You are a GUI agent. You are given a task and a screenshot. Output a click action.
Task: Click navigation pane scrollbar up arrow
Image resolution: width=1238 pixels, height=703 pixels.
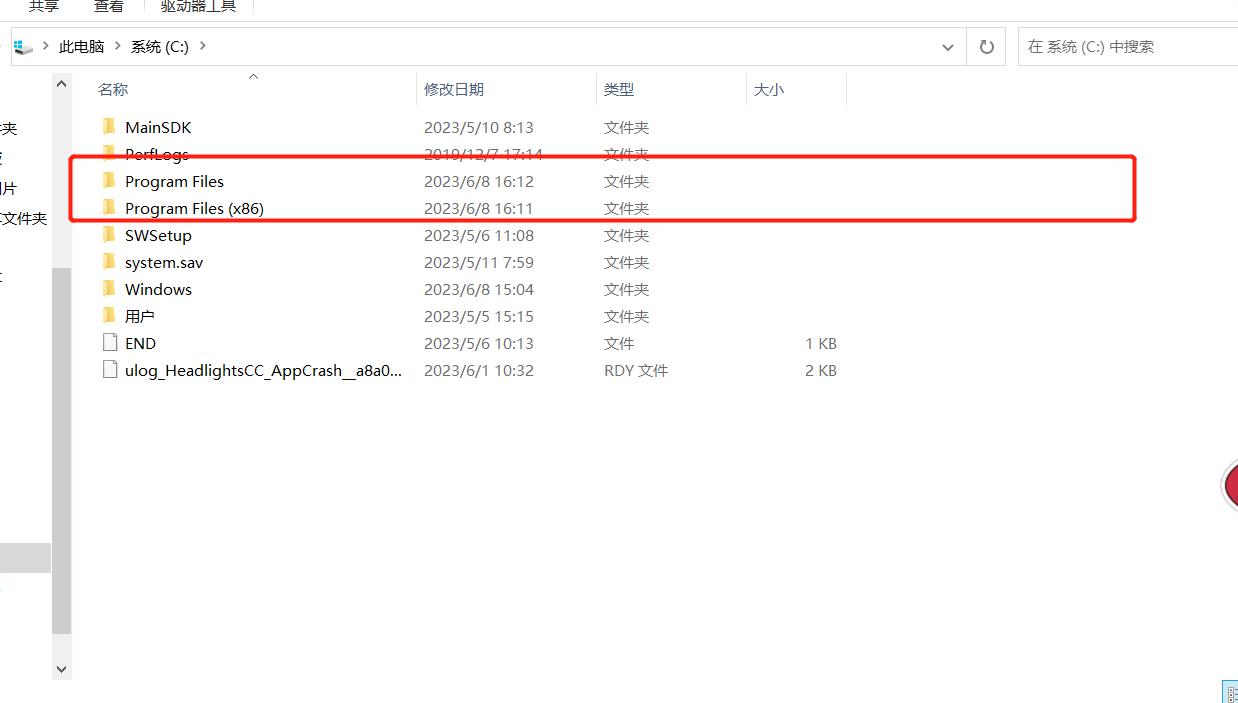coord(61,85)
